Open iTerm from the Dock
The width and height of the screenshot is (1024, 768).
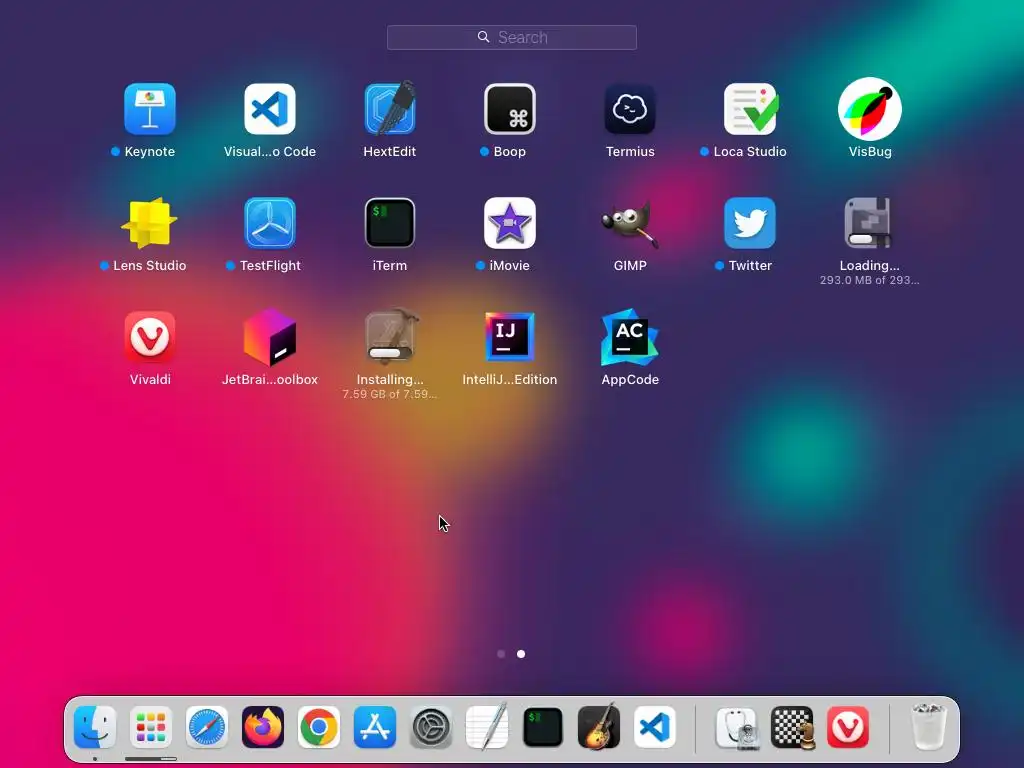pos(543,727)
